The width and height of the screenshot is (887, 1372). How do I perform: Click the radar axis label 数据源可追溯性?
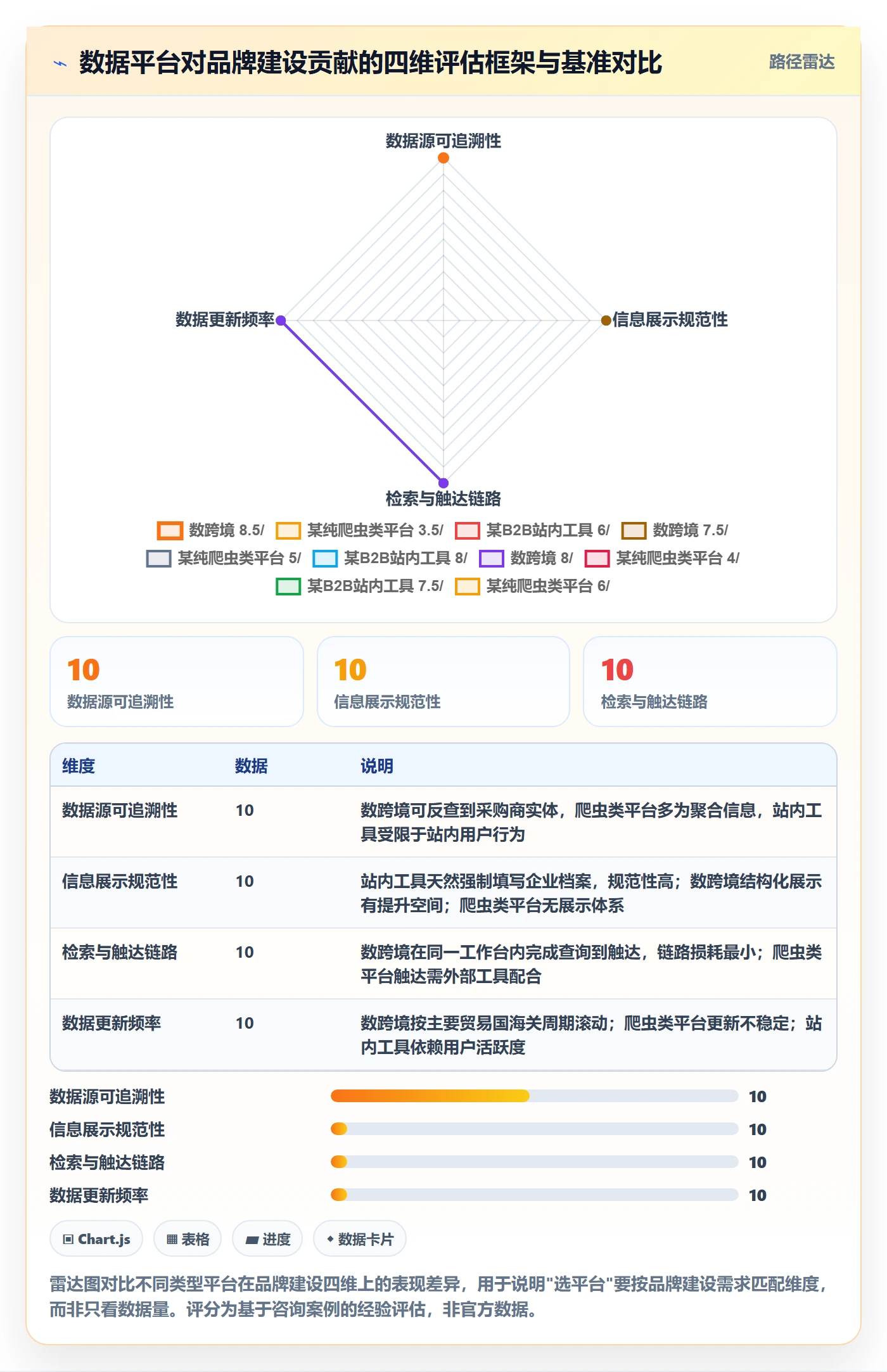click(x=443, y=141)
